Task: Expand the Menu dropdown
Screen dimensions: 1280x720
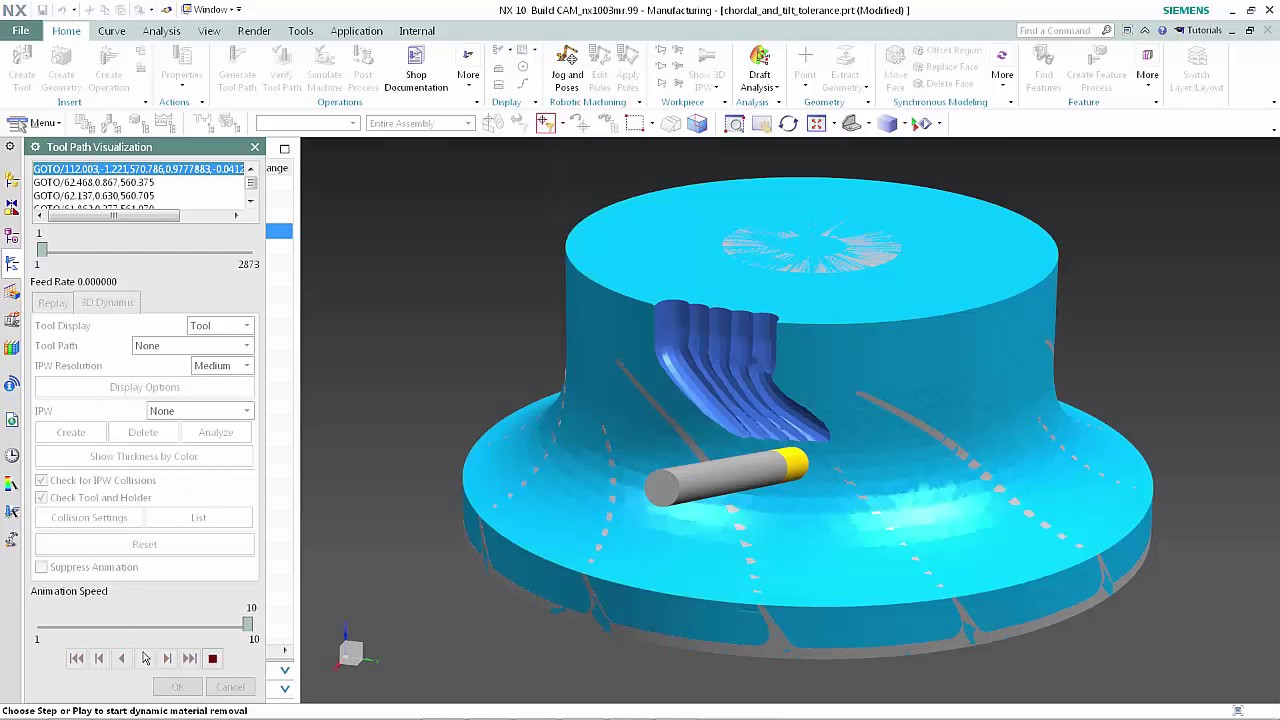Action: 35,123
